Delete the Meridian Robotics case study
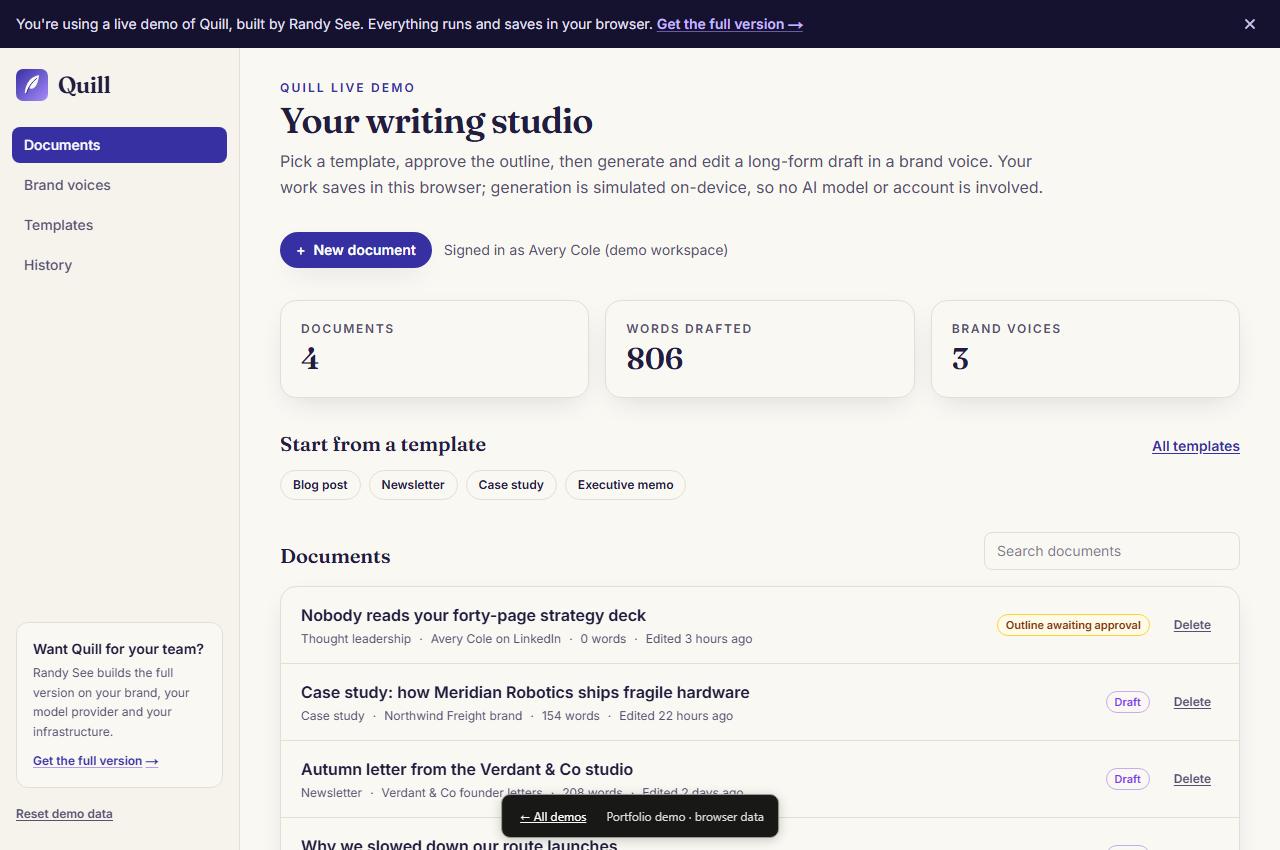Screen dimensions: 1280x850 (1192, 702)
